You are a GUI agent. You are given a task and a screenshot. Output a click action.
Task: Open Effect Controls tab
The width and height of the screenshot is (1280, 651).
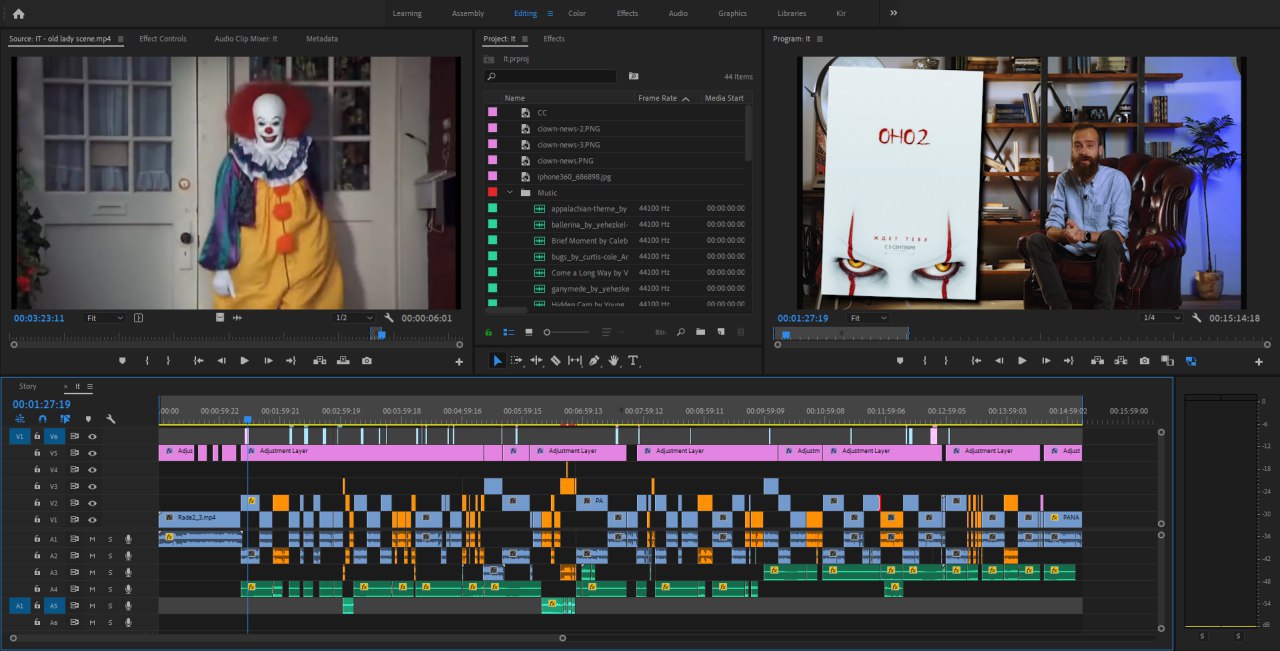163,39
